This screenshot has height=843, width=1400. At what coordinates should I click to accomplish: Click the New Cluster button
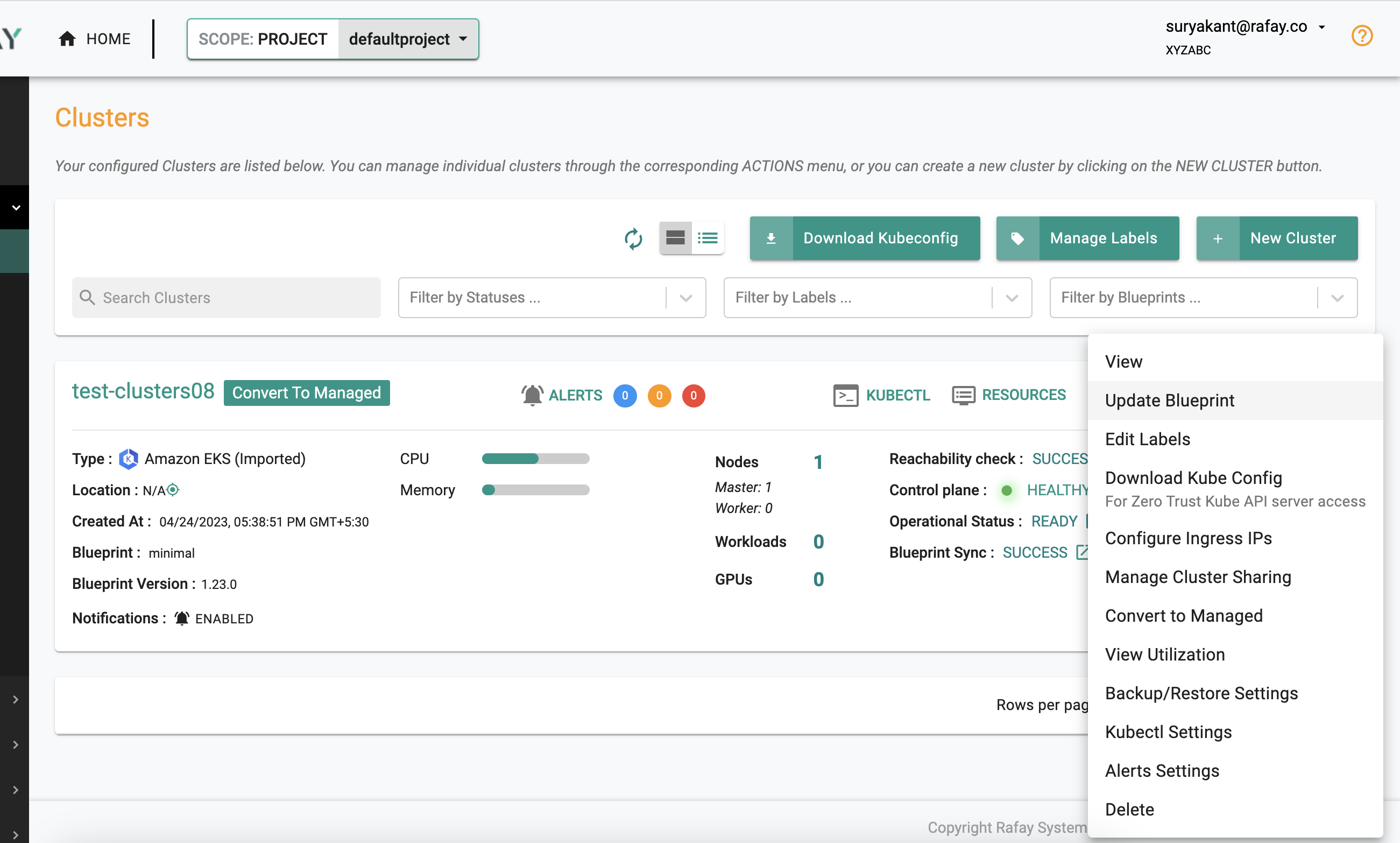pos(1277,238)
